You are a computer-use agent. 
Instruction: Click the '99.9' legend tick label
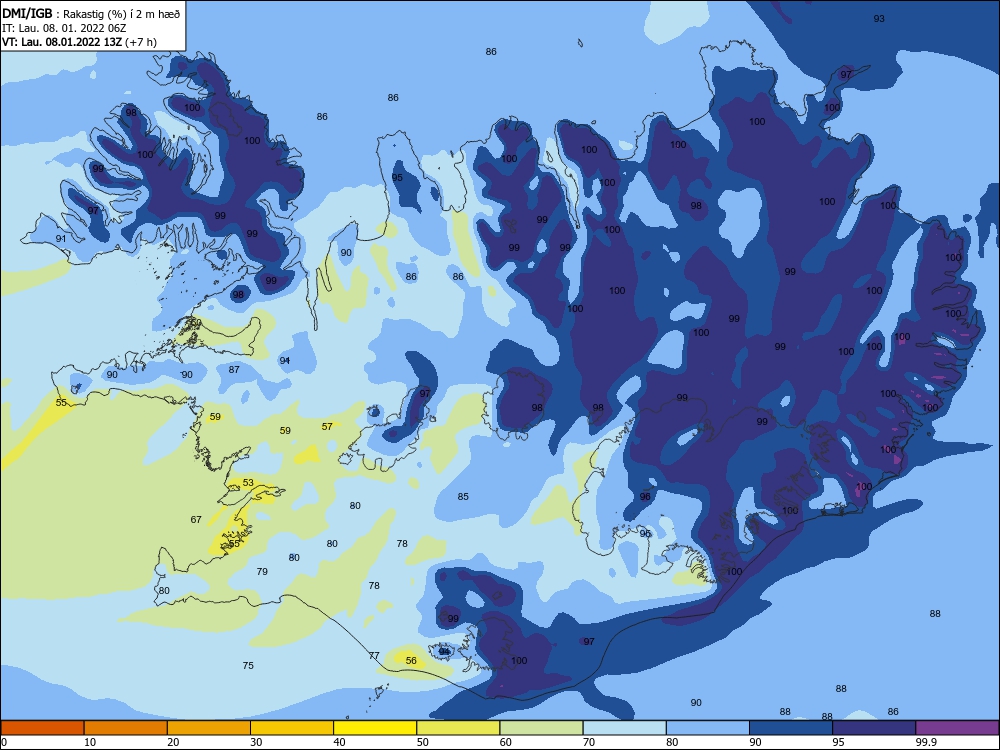[926, 742]
